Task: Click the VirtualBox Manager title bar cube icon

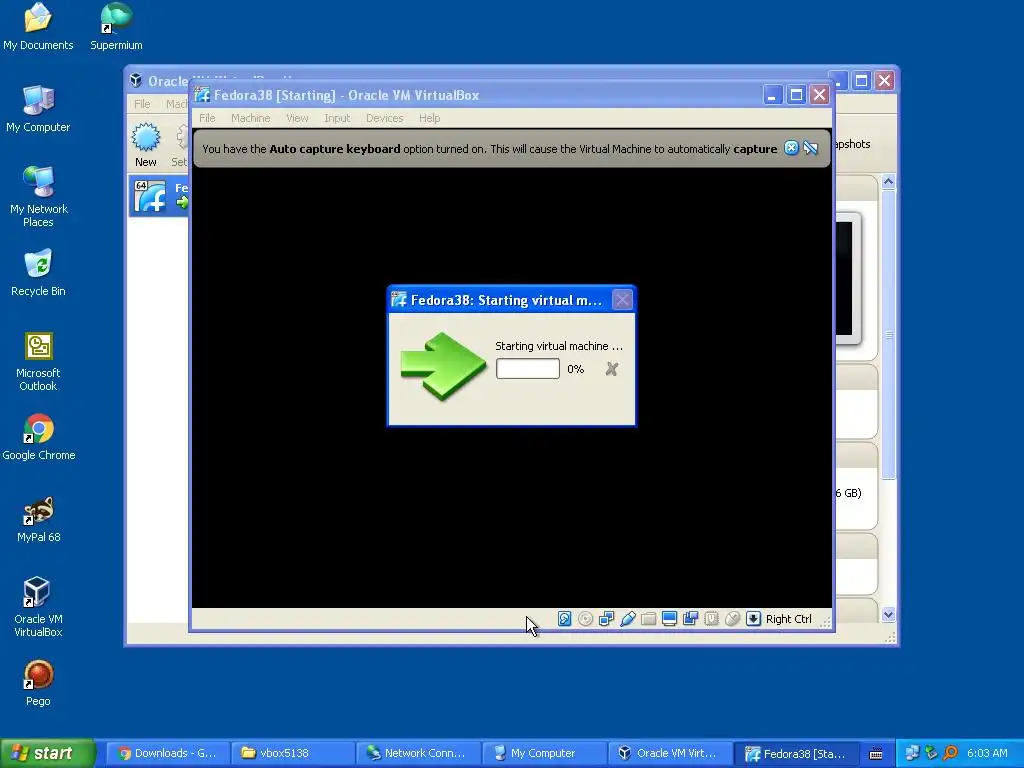Action: (x=136, y=80)
